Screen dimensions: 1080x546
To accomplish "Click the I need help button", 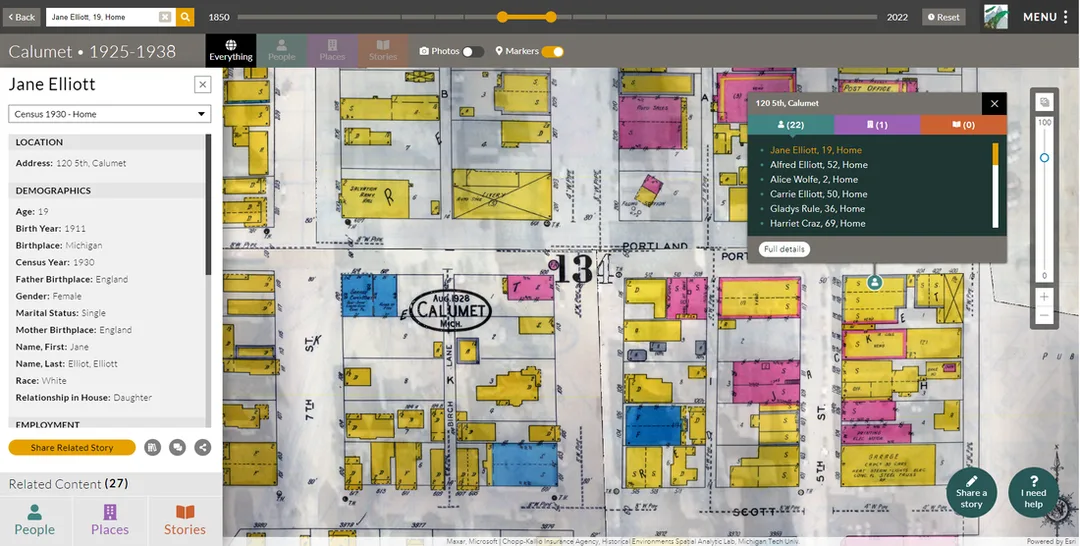I will [1033, 492].
